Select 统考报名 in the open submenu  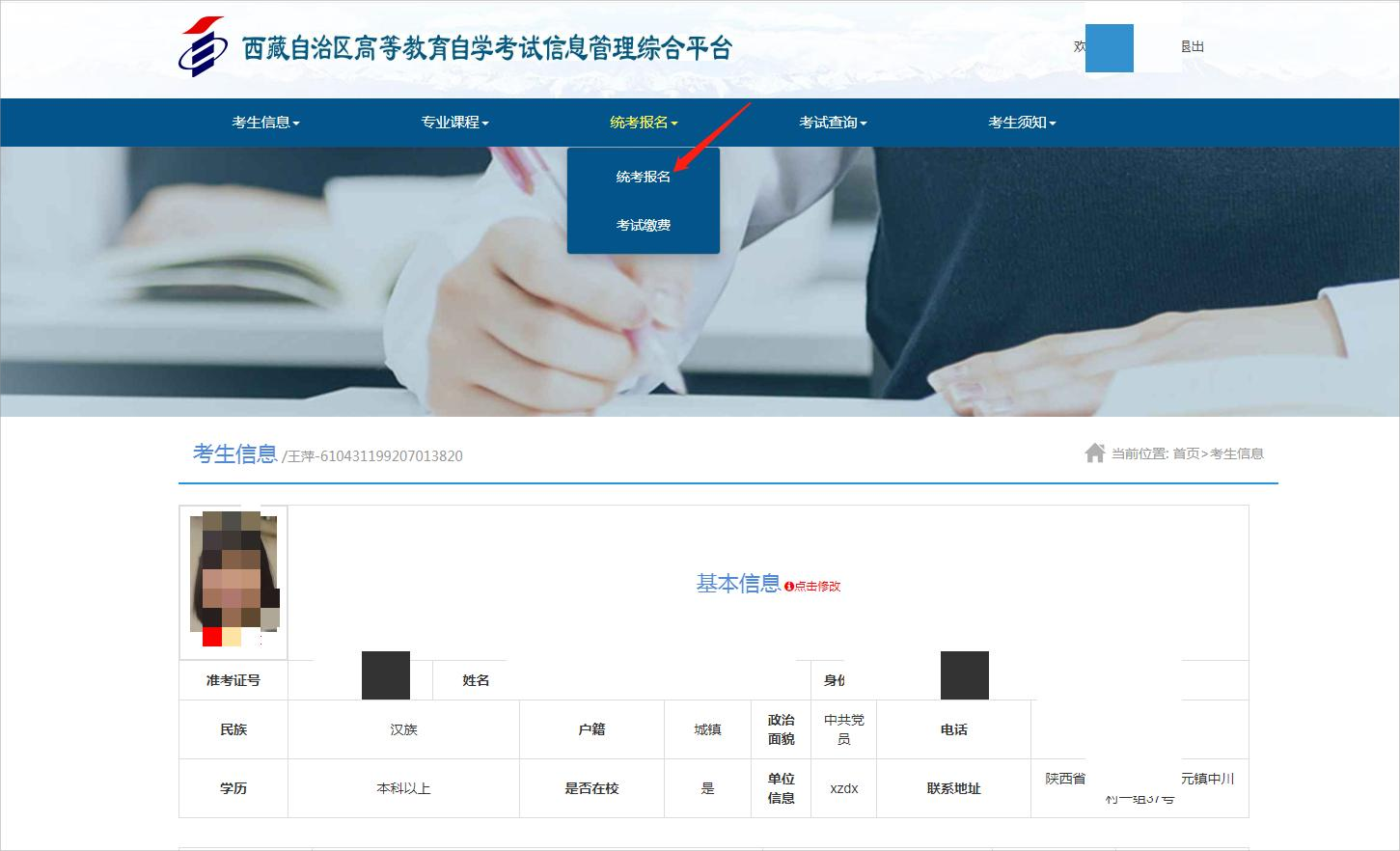644,177
